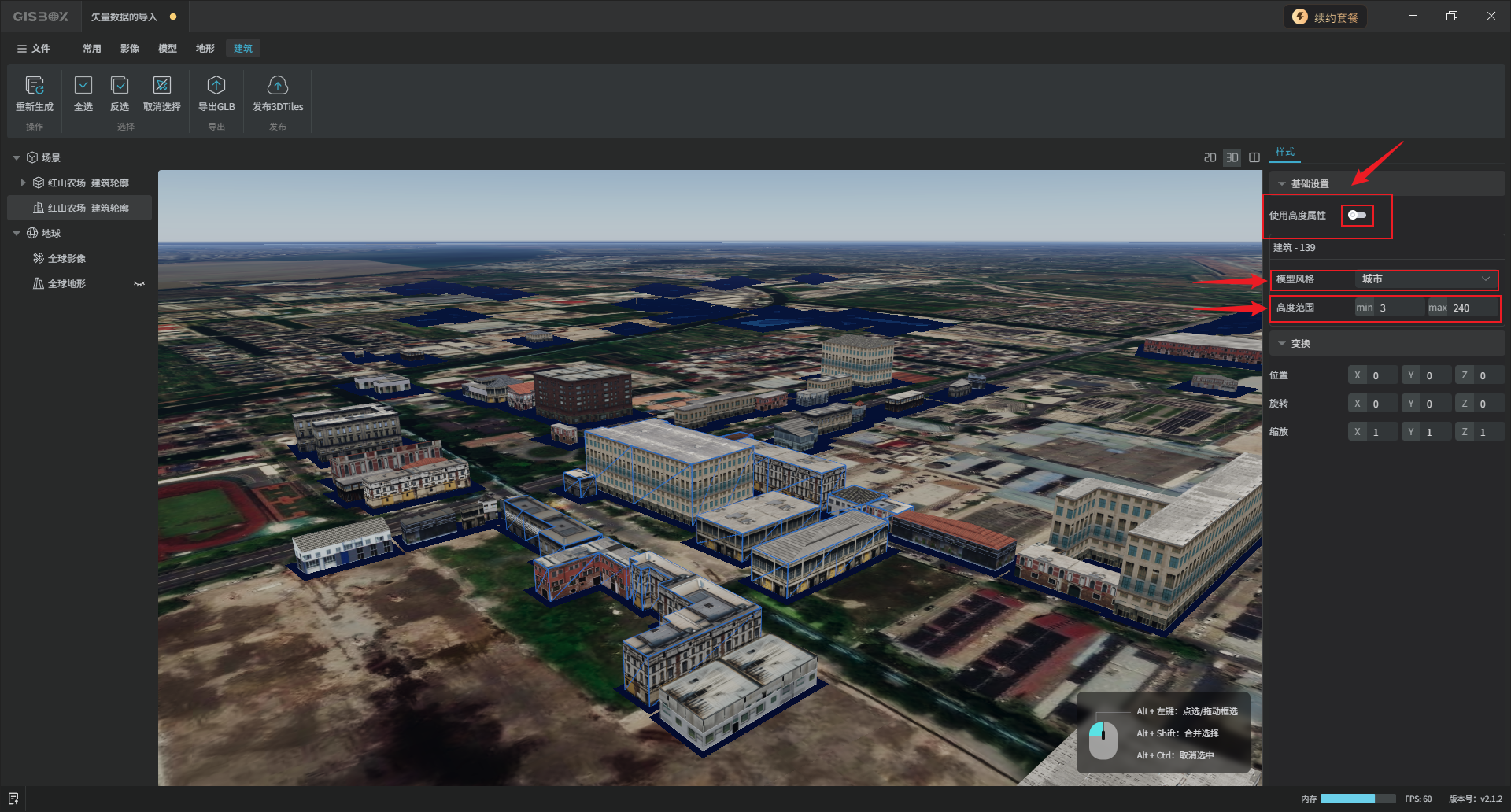Click the 重新生成 (regenerate) icon
Viewport: 1511px width, 812px height.
tap(35, 86)
